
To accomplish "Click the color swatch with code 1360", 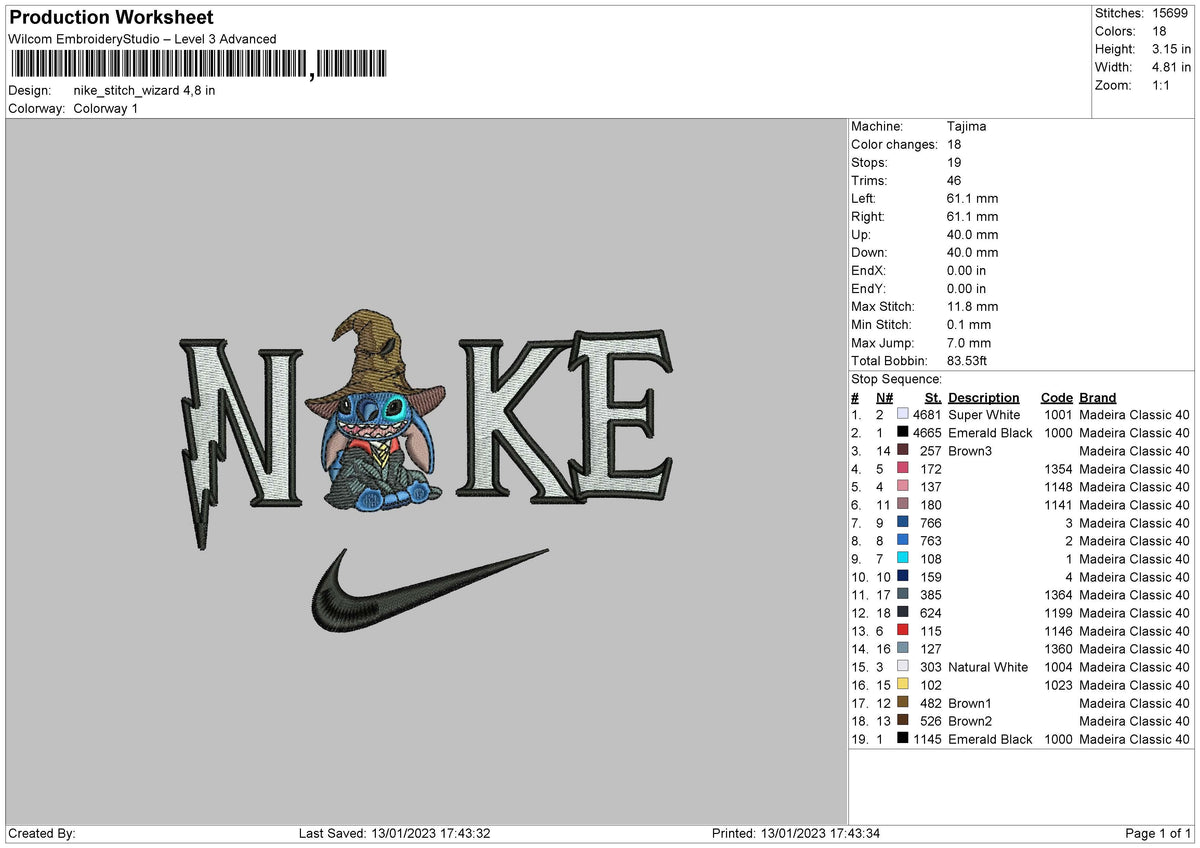I will pos(903,648).
